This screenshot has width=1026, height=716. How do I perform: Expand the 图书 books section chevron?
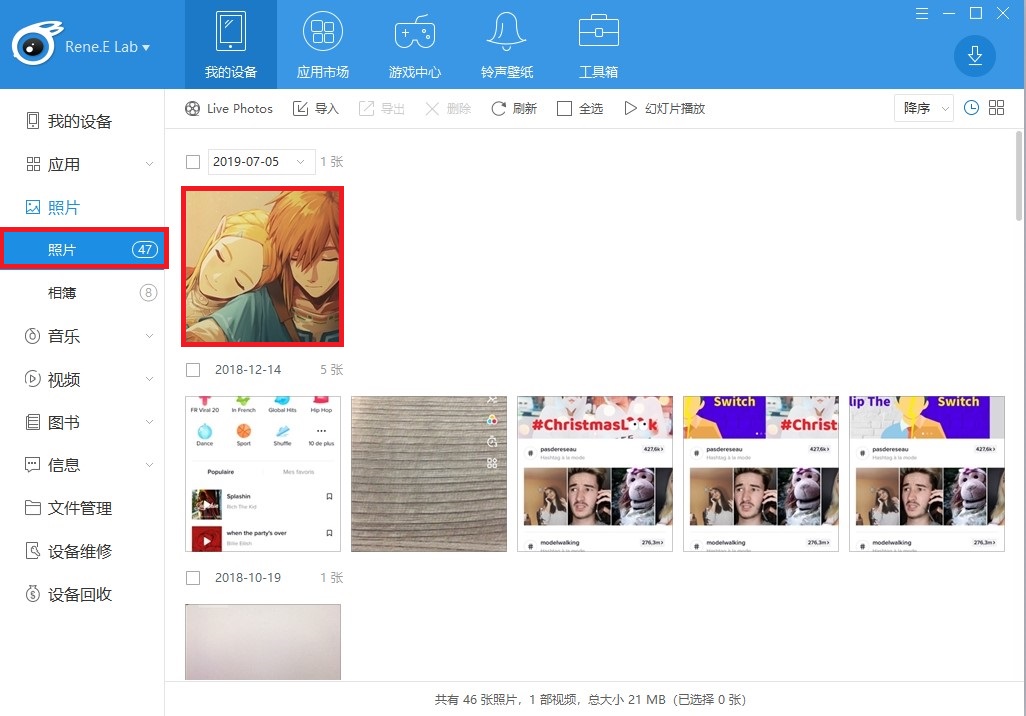[149, 422]
